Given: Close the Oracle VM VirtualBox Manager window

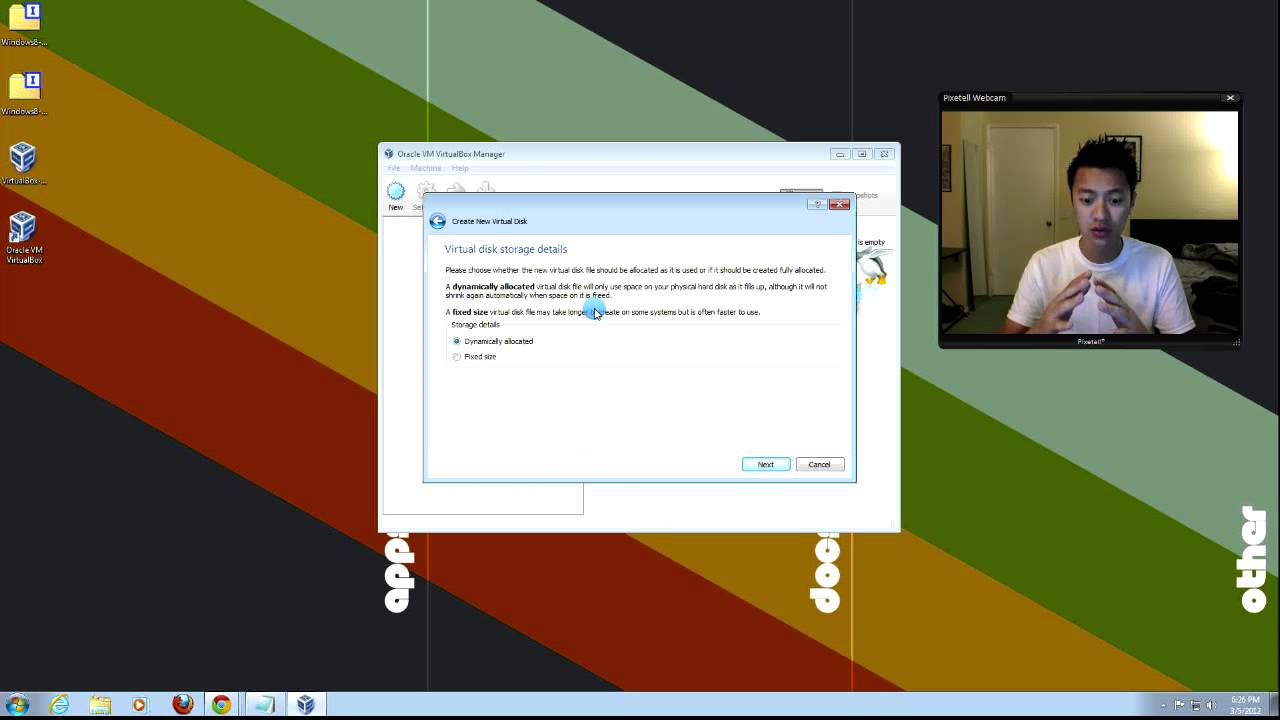Looking at the screenshot, I should pyautogui.click(x=884, y=154).
